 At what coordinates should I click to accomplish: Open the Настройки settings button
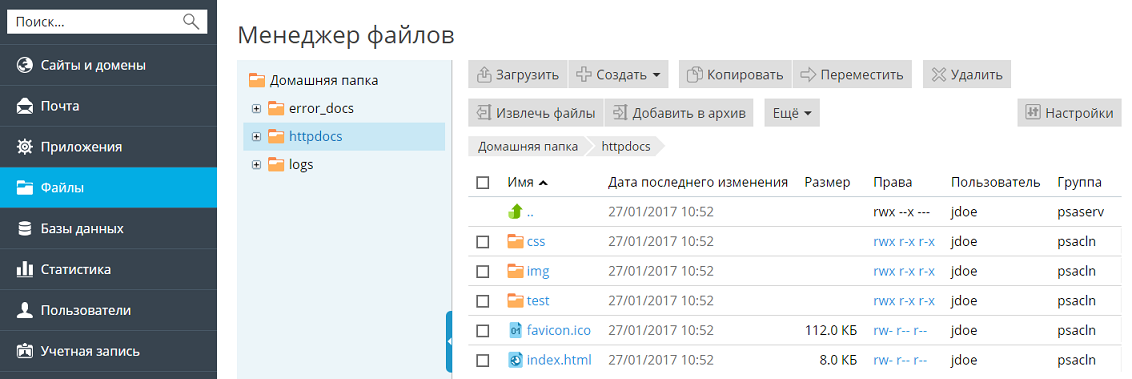pyautogui.click(x=1070, y=113)
